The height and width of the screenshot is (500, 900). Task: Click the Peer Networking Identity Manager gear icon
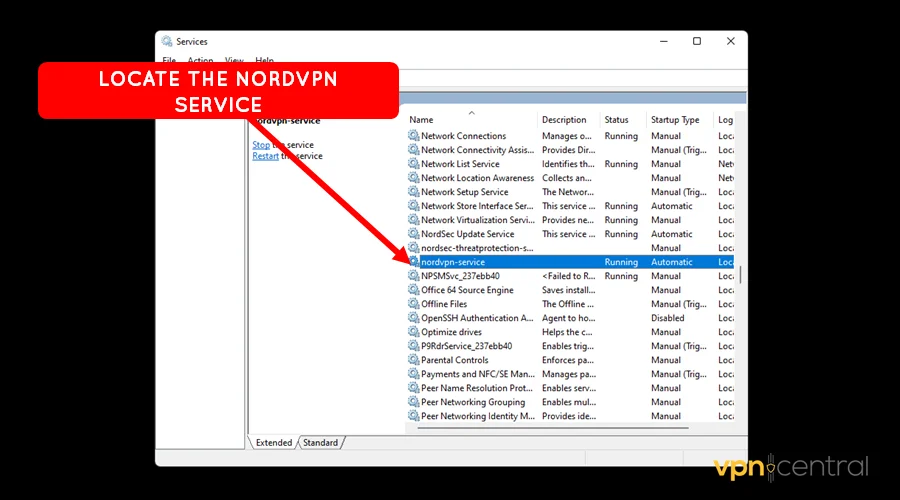coord(413,416)
